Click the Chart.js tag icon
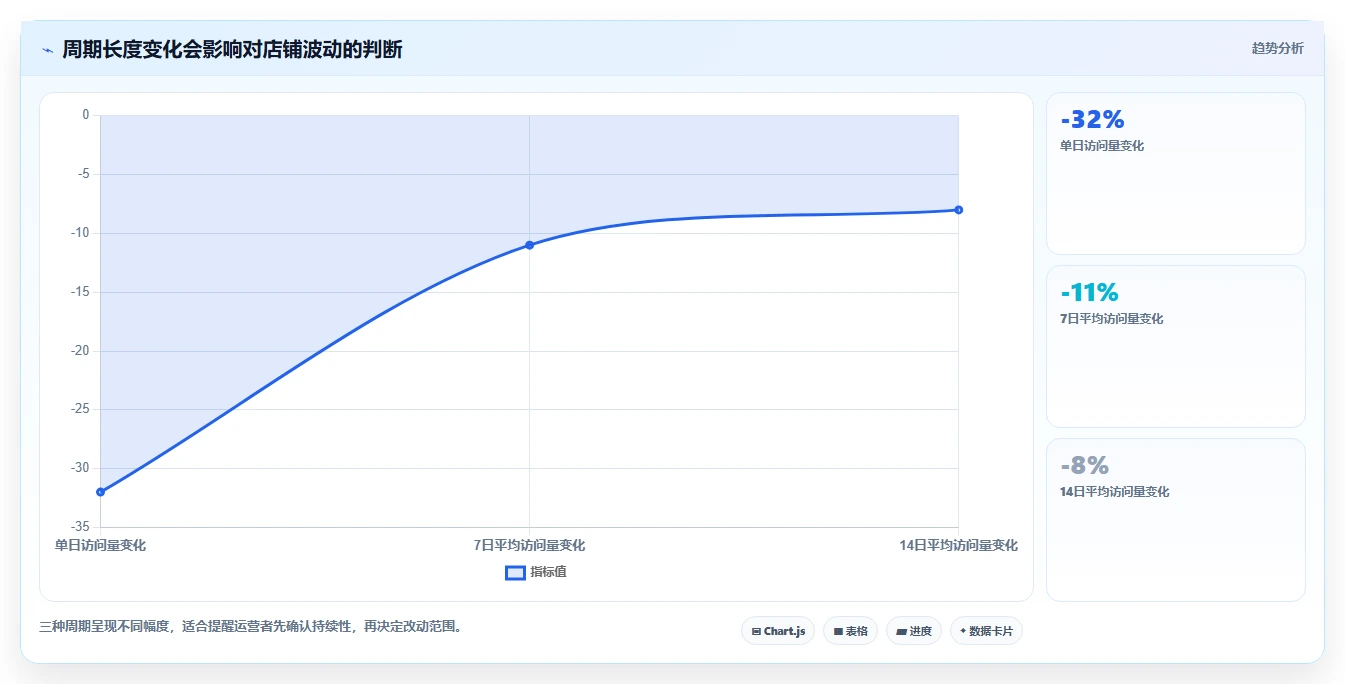 pos(756,632)
